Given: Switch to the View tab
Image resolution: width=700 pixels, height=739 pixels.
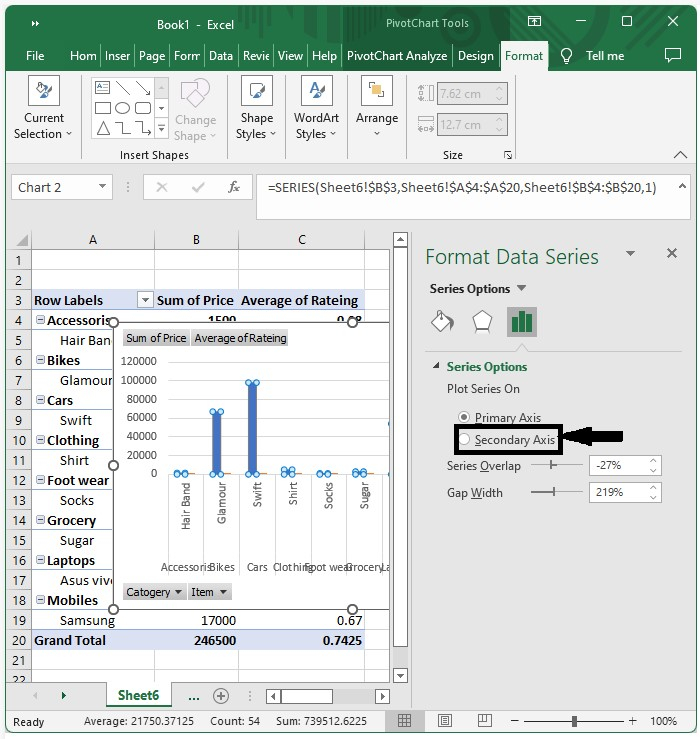Looking at the screenshot, I should pyautogui.click(x=290, y=56).
